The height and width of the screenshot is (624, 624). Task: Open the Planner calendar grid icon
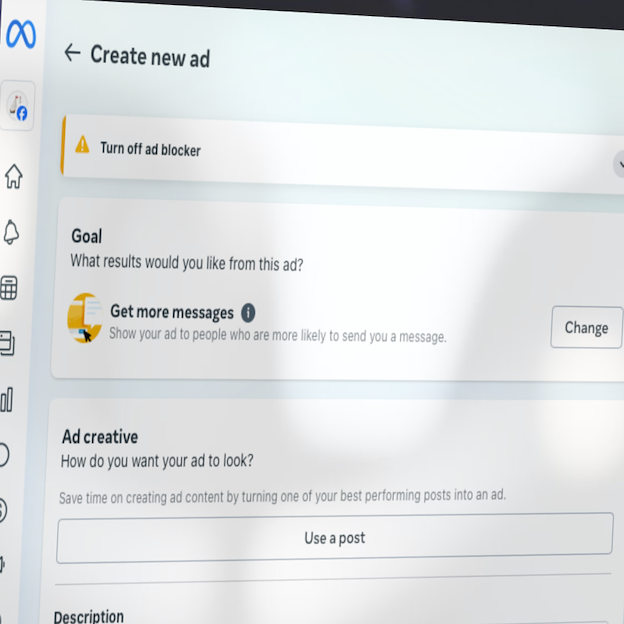click(x=8, y=288)
